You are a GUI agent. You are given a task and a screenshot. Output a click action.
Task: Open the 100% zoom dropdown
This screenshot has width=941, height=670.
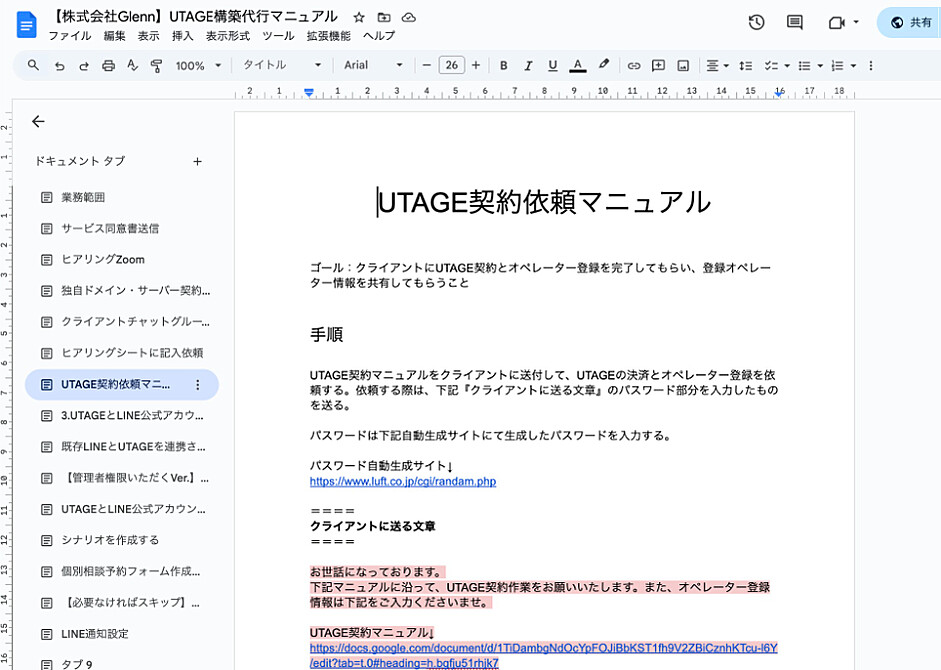[x=198, y=65]
